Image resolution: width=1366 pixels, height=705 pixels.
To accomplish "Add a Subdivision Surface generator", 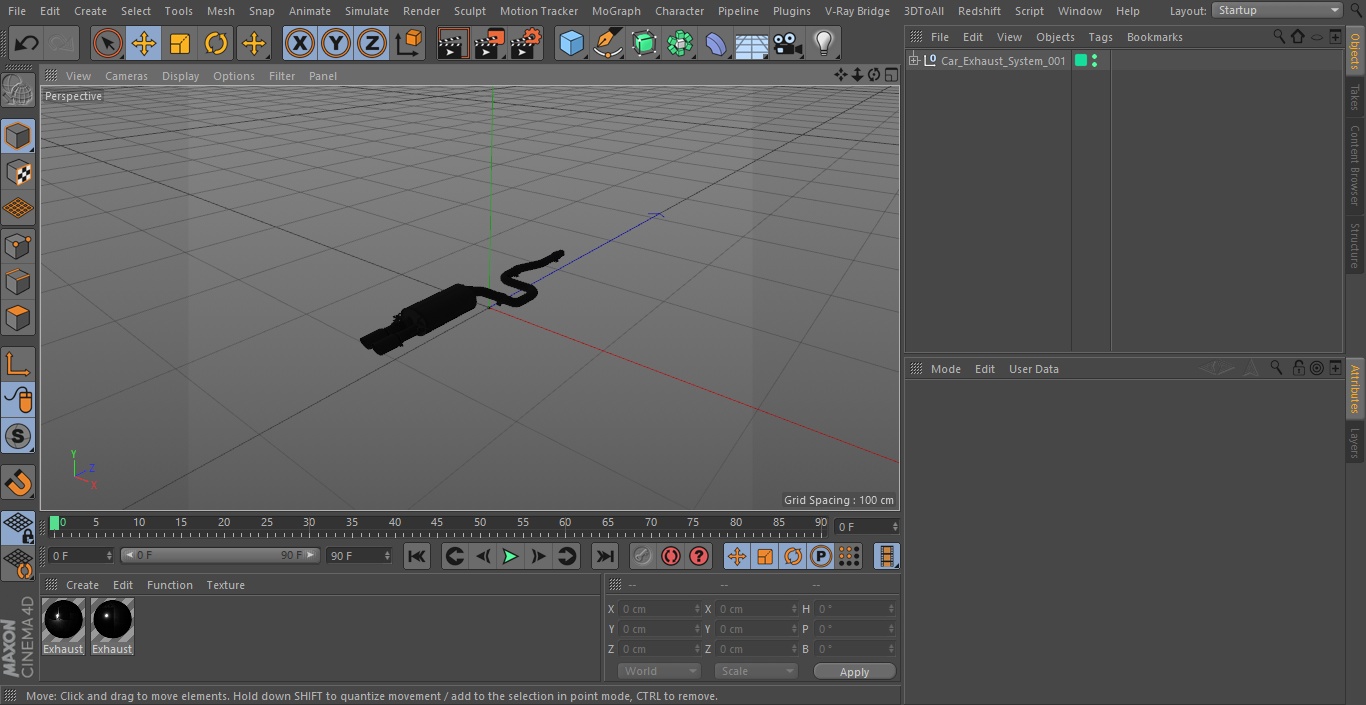I will pyautogui.click(x=644, y=44).
